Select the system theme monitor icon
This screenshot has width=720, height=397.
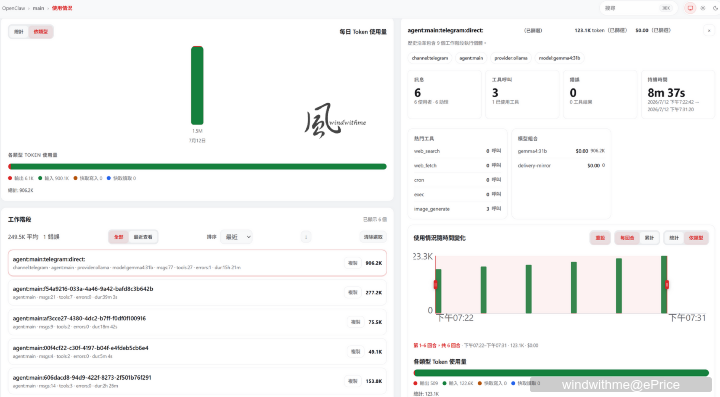click(690, 8)
